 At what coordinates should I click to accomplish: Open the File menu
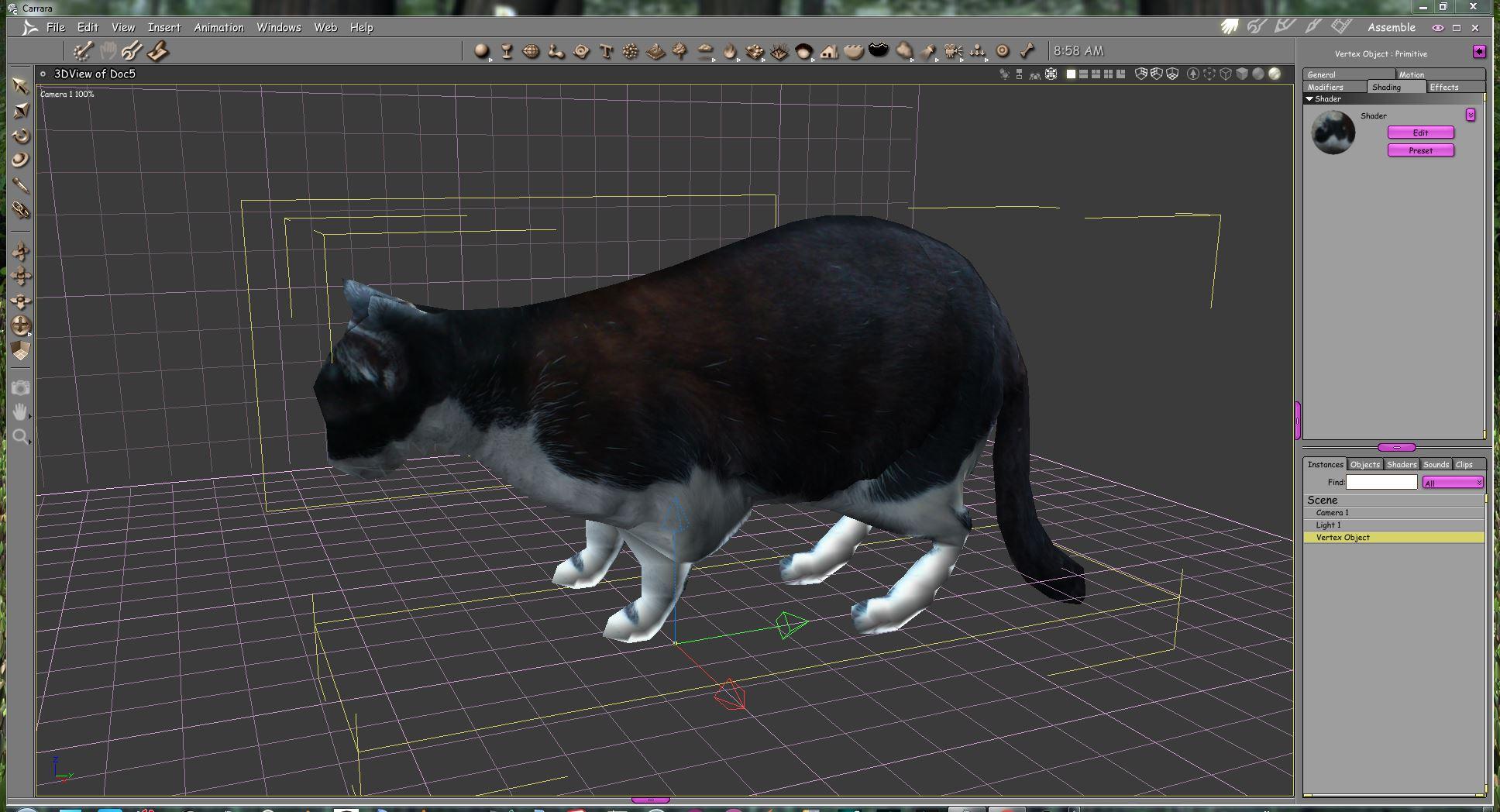56,27
